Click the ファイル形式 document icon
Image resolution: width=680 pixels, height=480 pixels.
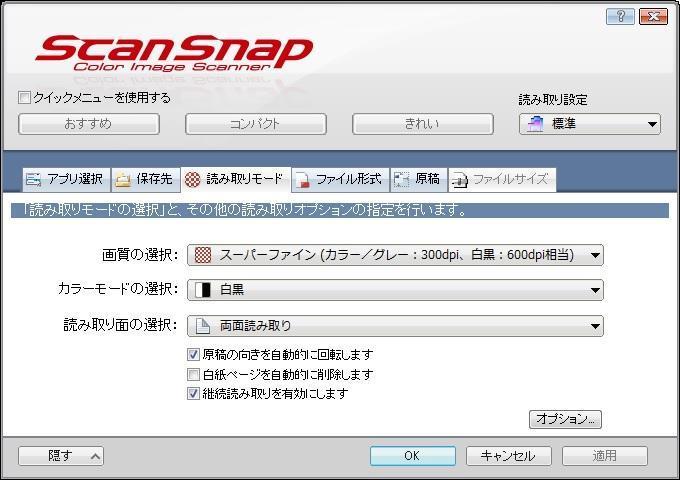tap(303, 180)
